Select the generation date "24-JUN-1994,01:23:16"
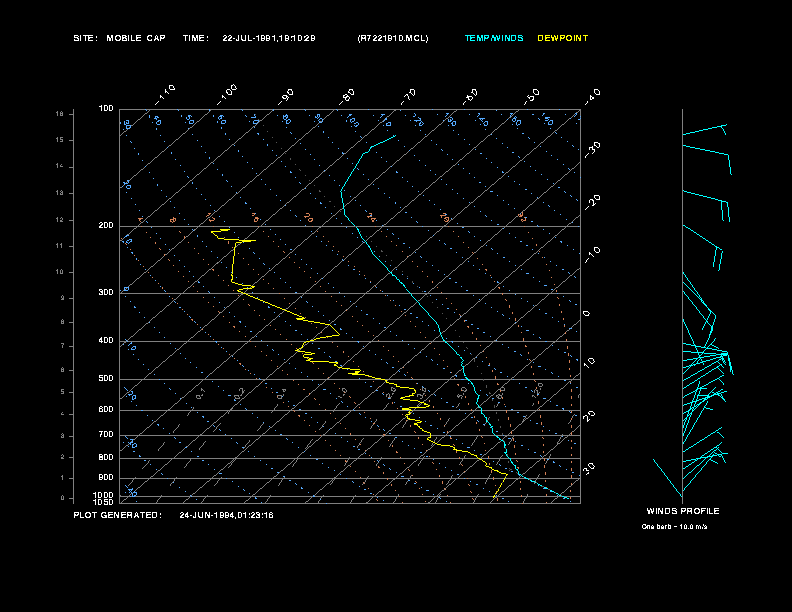The image size is (792, 612). click(226, 515)
